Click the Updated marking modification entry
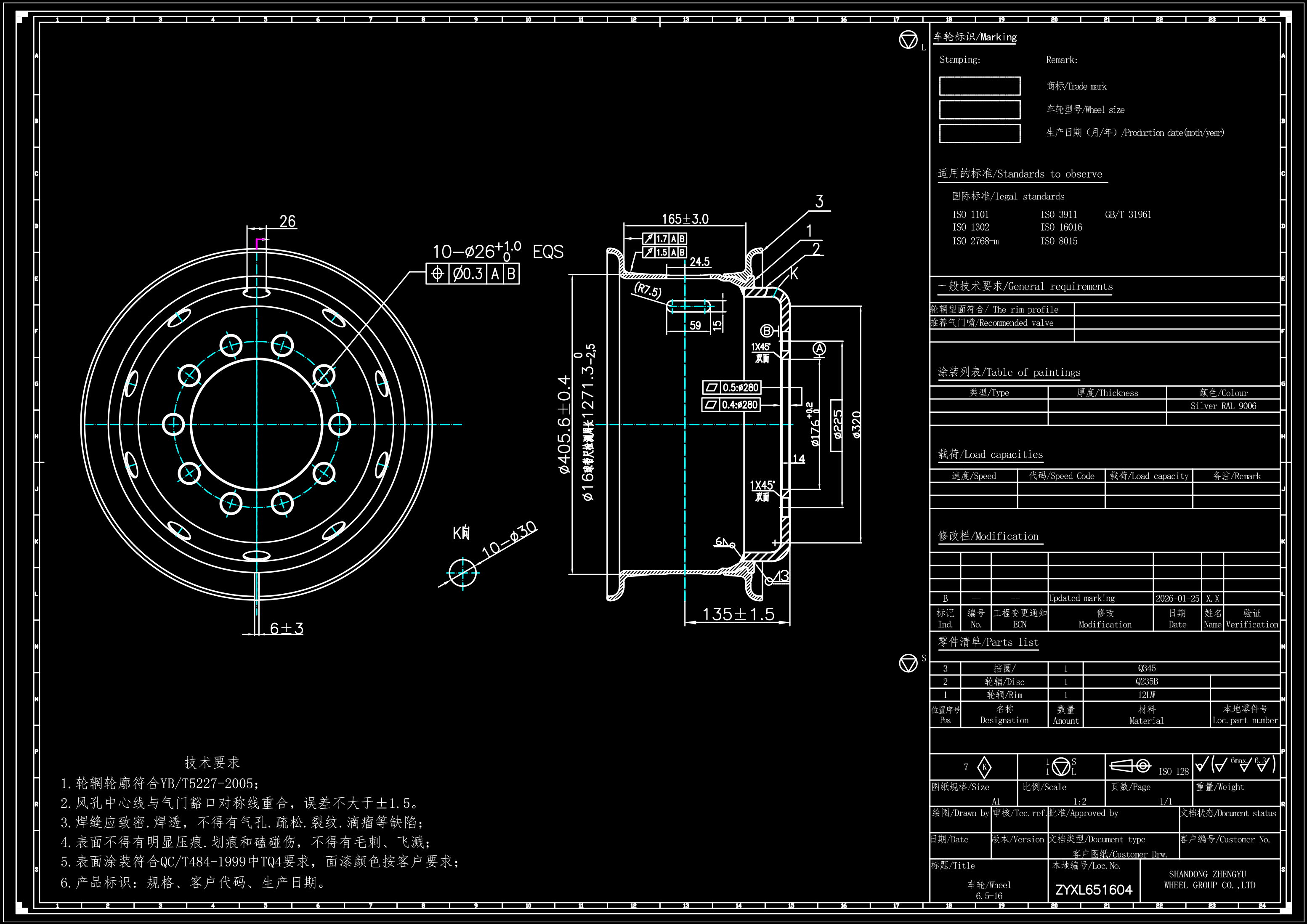The height and width of the screenshot is (924, 1307). tap(1081, 598)
